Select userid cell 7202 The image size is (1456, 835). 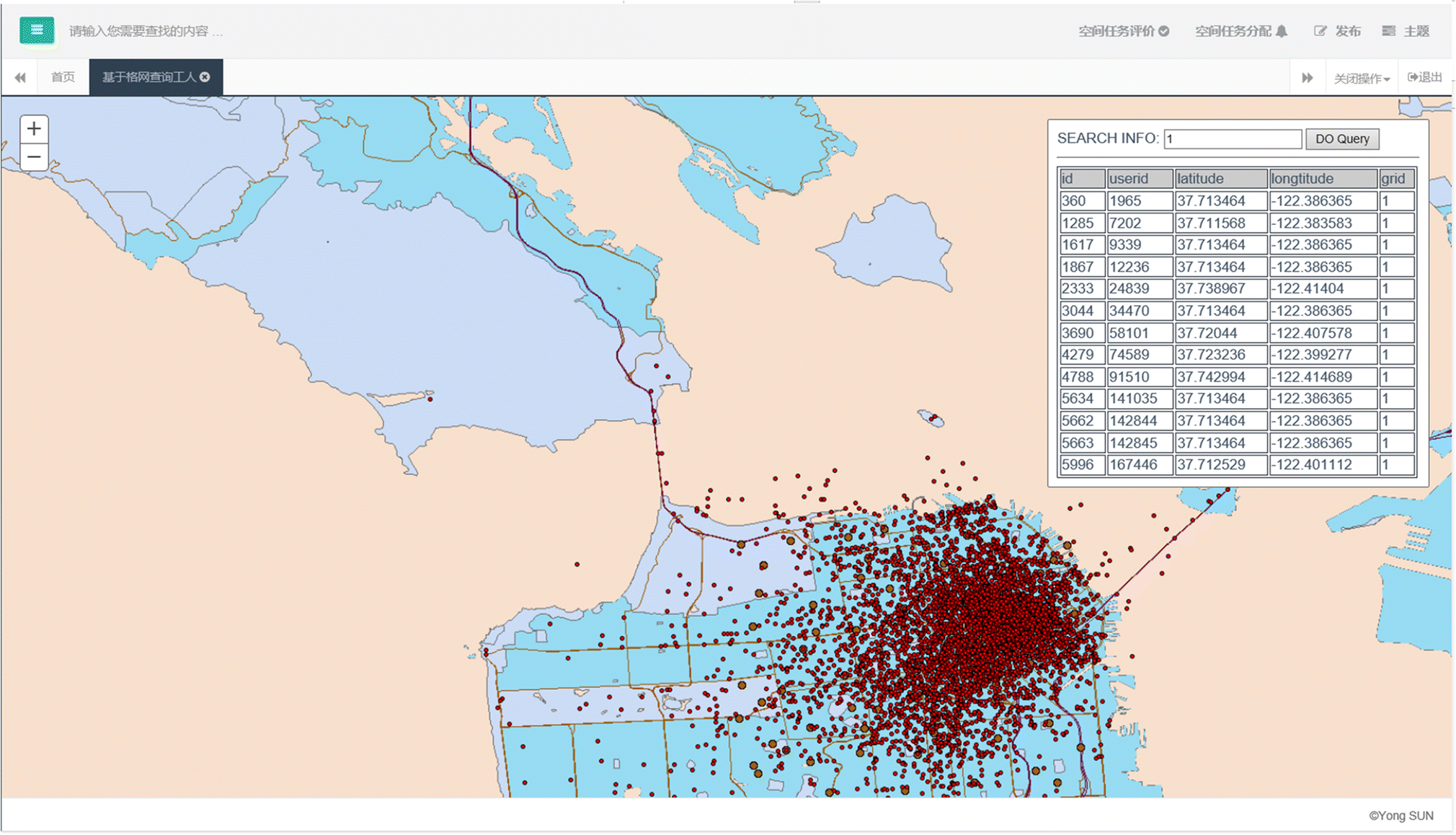coord(1140,224)
